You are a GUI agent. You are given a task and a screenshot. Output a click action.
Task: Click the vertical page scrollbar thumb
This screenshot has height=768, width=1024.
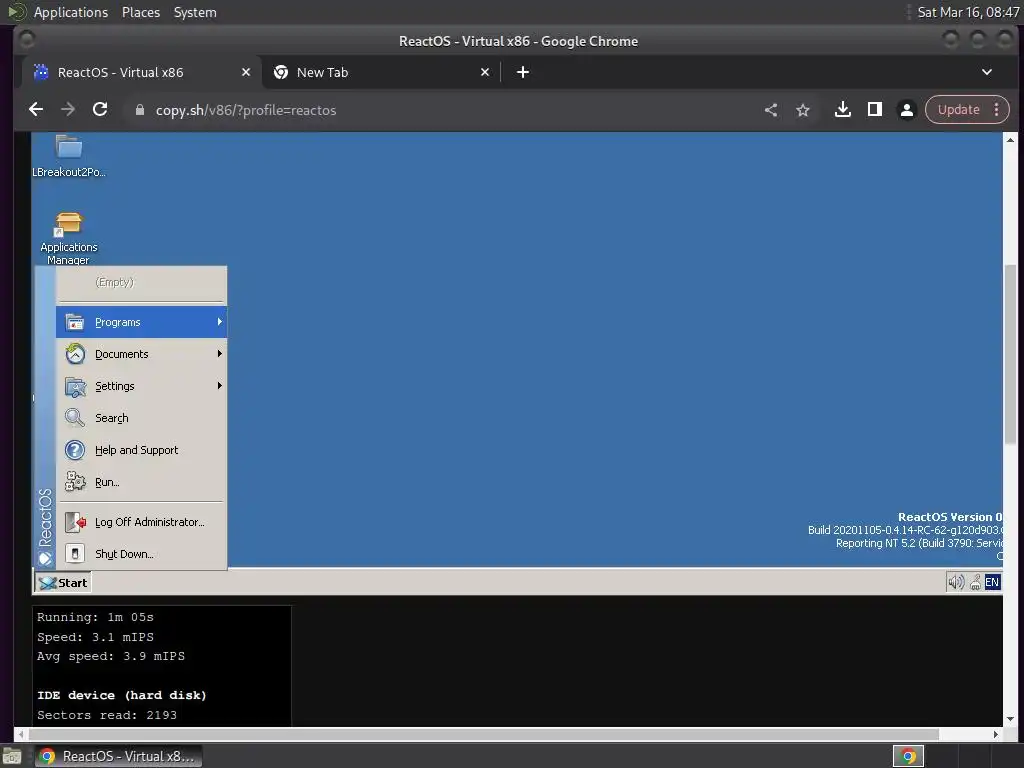1010,354
